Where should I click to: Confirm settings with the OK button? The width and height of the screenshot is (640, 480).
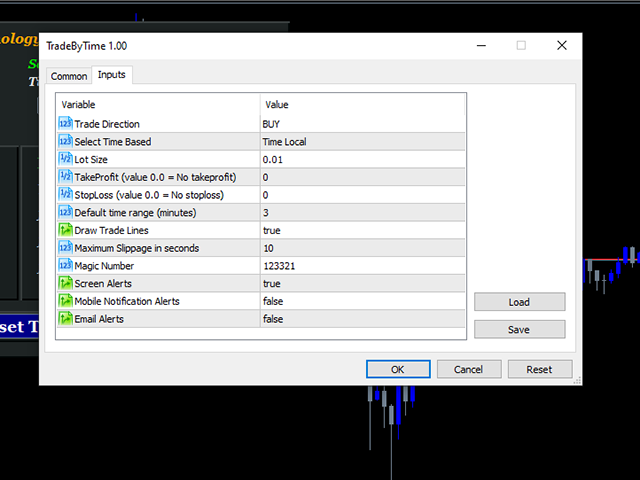click(398, 369)
